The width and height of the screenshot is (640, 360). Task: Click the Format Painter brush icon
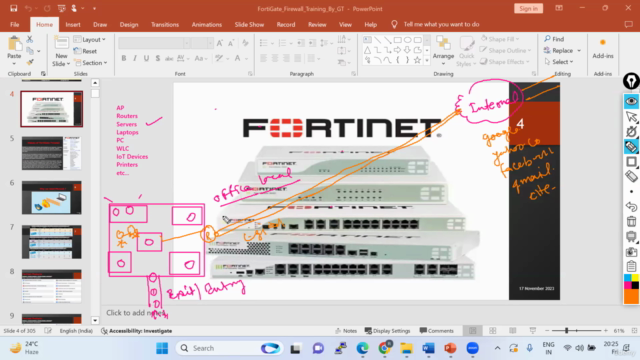click(29, 62)
